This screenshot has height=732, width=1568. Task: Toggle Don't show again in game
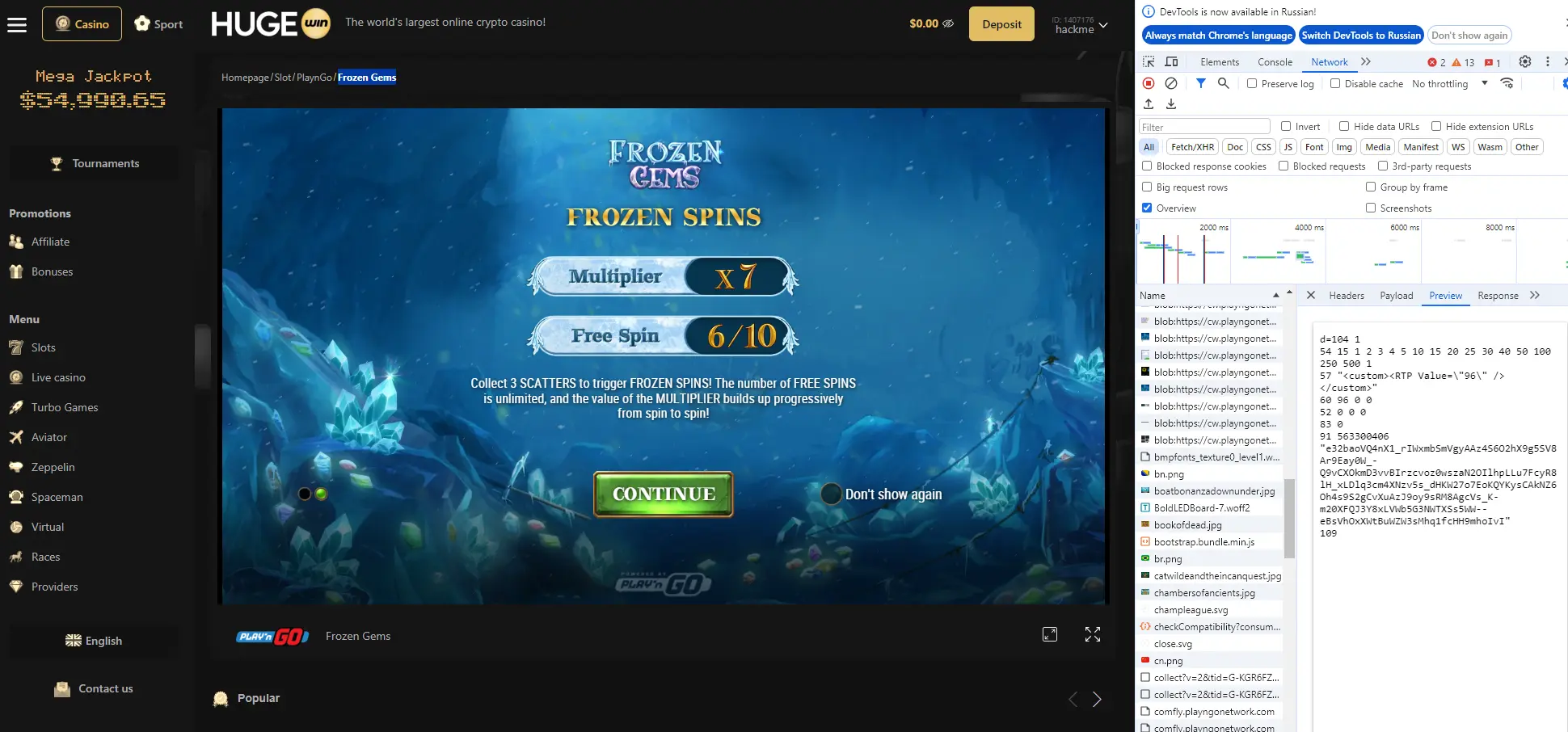tap(831, 494)
